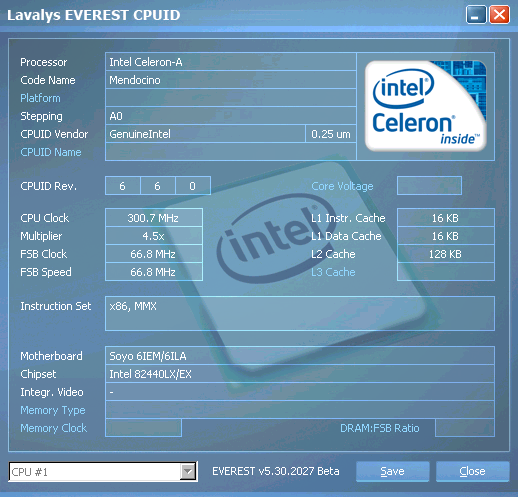Close the EVEREST CPUID panel

click(x=472, y=471)
